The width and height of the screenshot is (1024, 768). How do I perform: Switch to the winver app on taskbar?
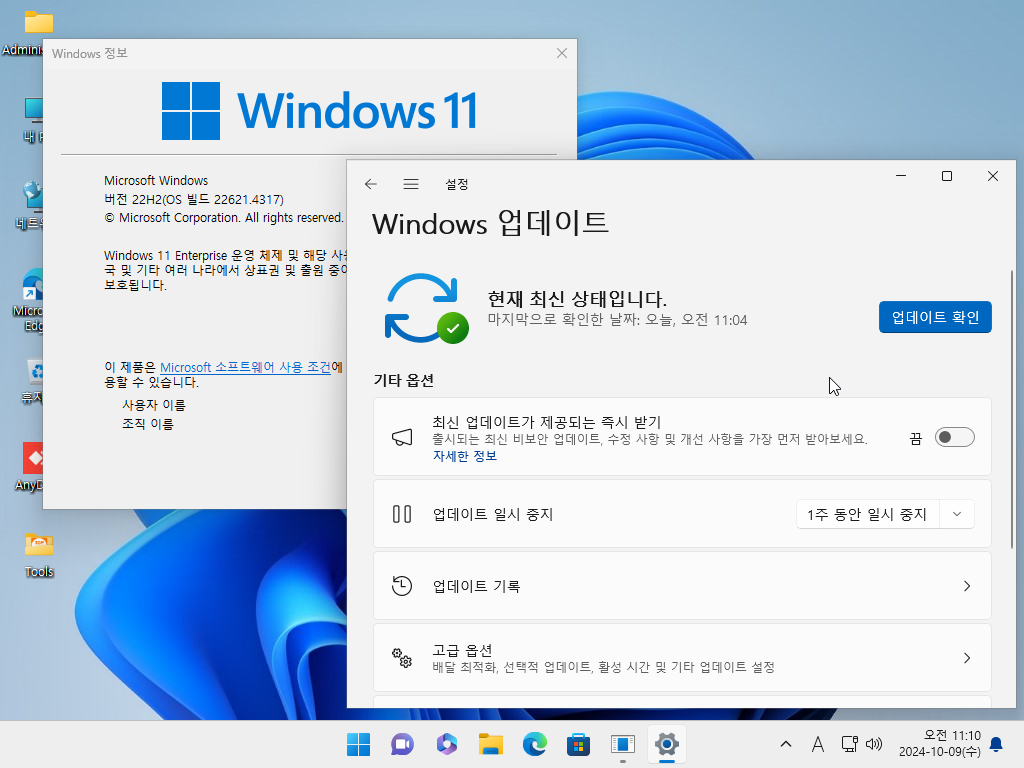(623, 744)
